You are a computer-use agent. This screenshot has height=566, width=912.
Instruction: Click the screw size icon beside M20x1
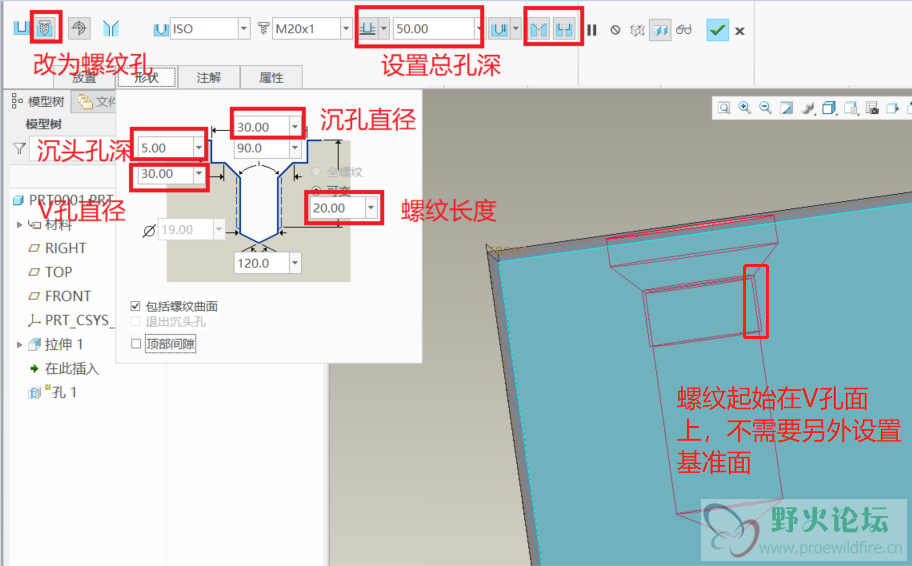tap(264, 28)
